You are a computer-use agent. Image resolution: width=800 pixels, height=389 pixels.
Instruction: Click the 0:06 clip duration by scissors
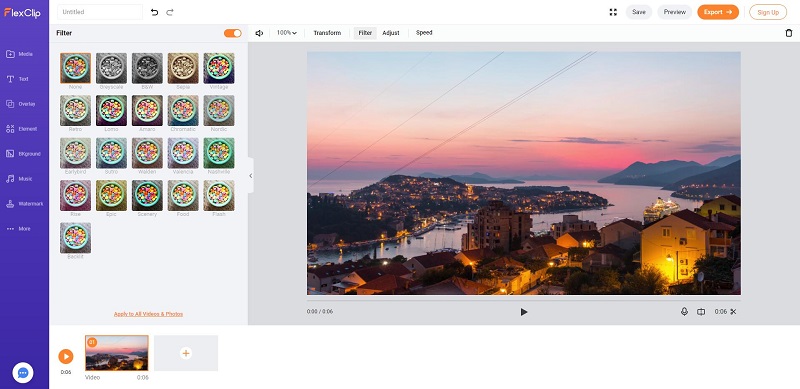pos(720,311)
